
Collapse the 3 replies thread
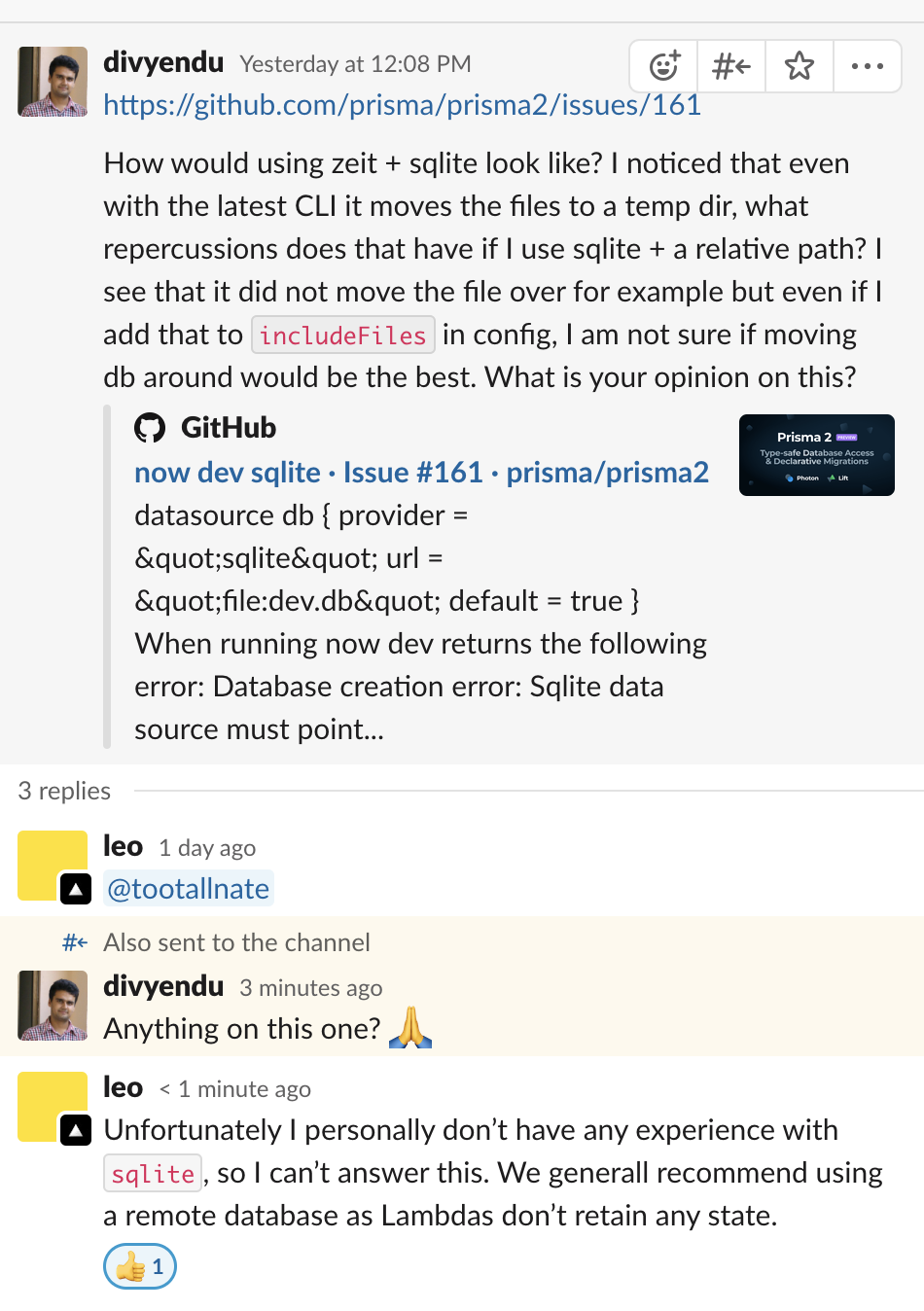point(63,791)
